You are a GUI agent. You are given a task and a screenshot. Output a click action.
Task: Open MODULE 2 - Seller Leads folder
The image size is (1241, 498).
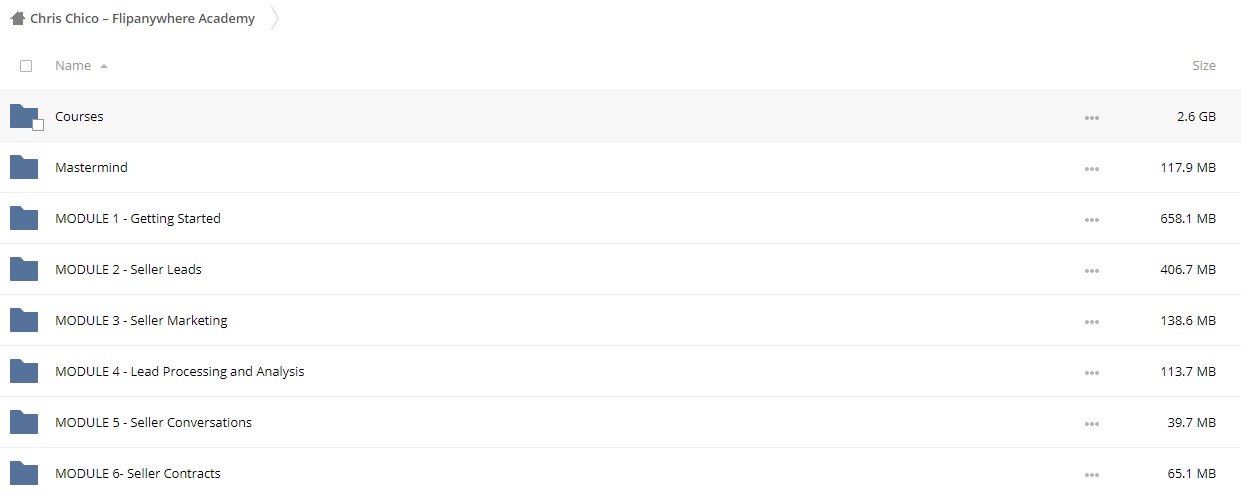(128, 269)
